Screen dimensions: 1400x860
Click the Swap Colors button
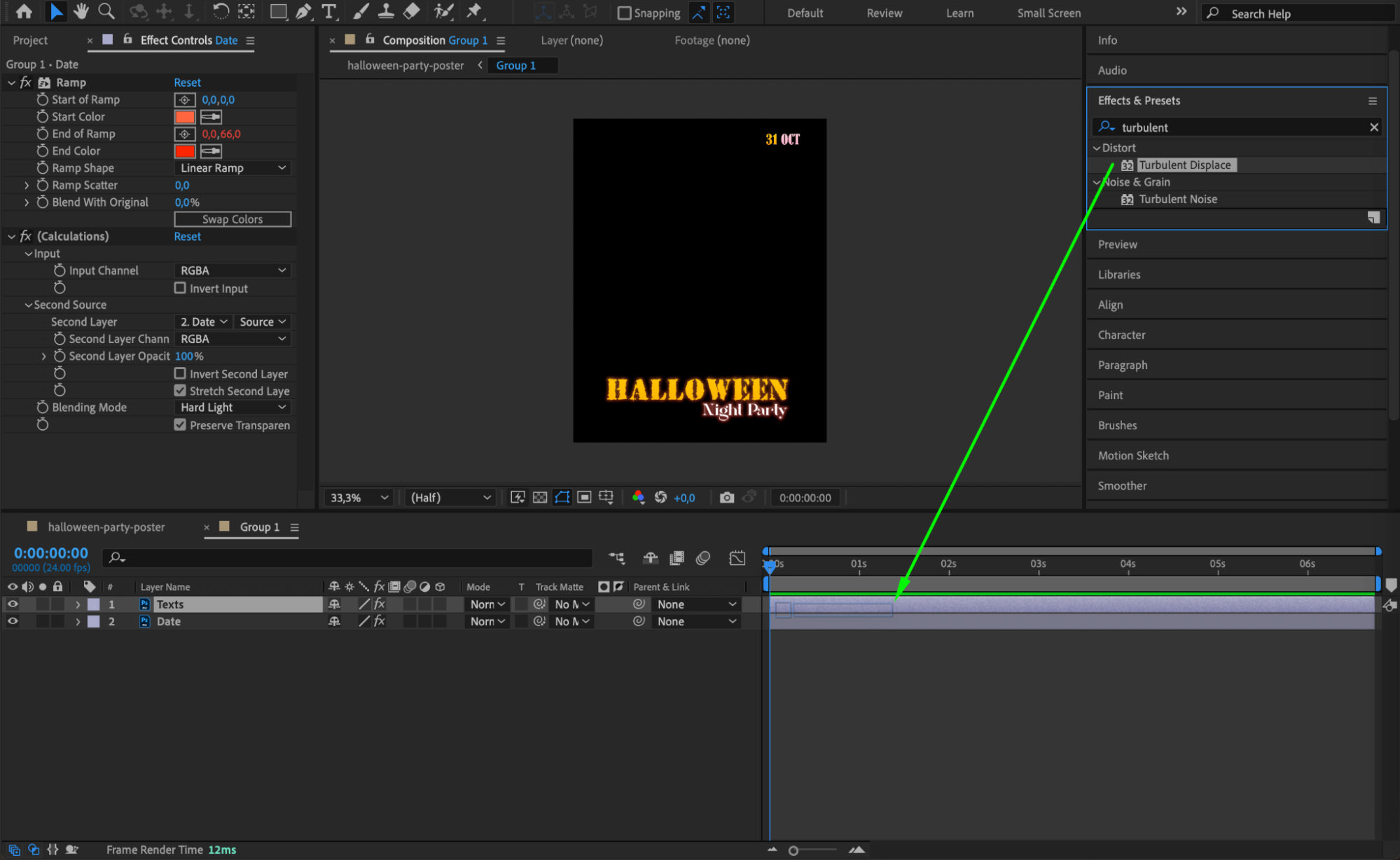coord(232,219)
